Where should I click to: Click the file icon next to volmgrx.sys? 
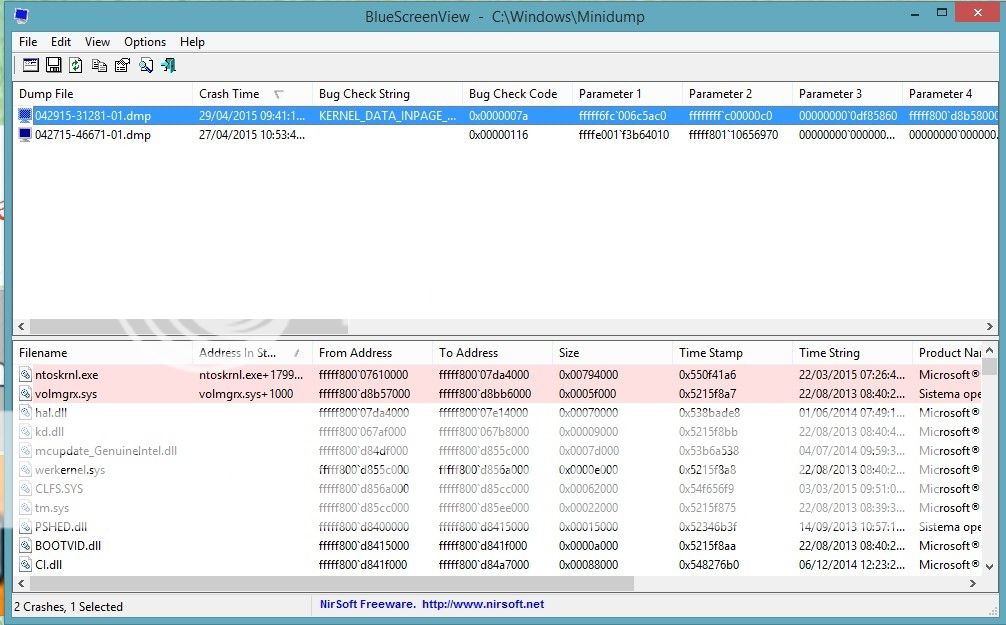pyautogui.click(x=25, y=392)
